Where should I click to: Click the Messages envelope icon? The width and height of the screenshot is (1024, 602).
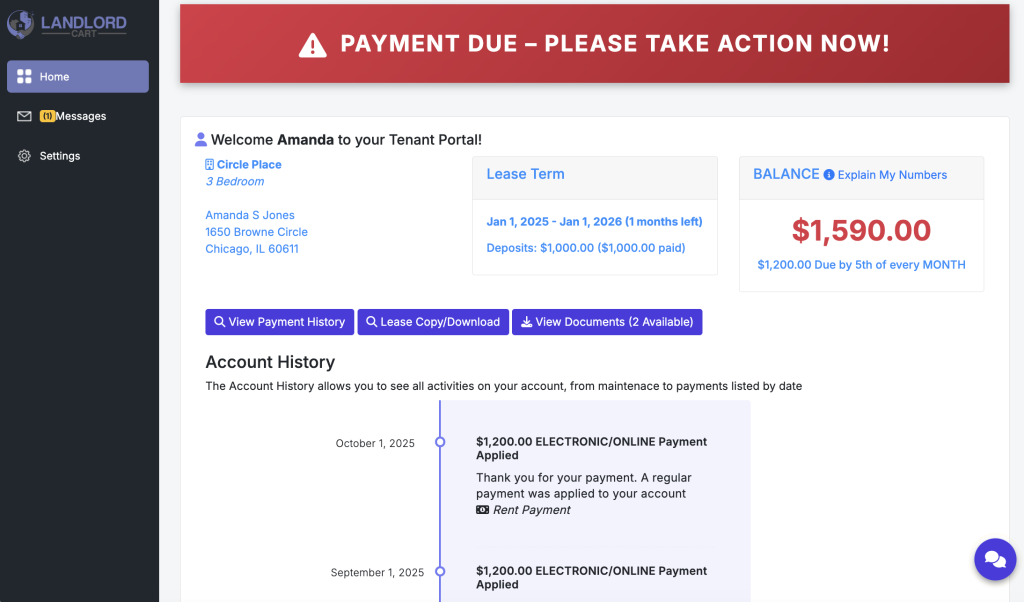tap(25, 117)
